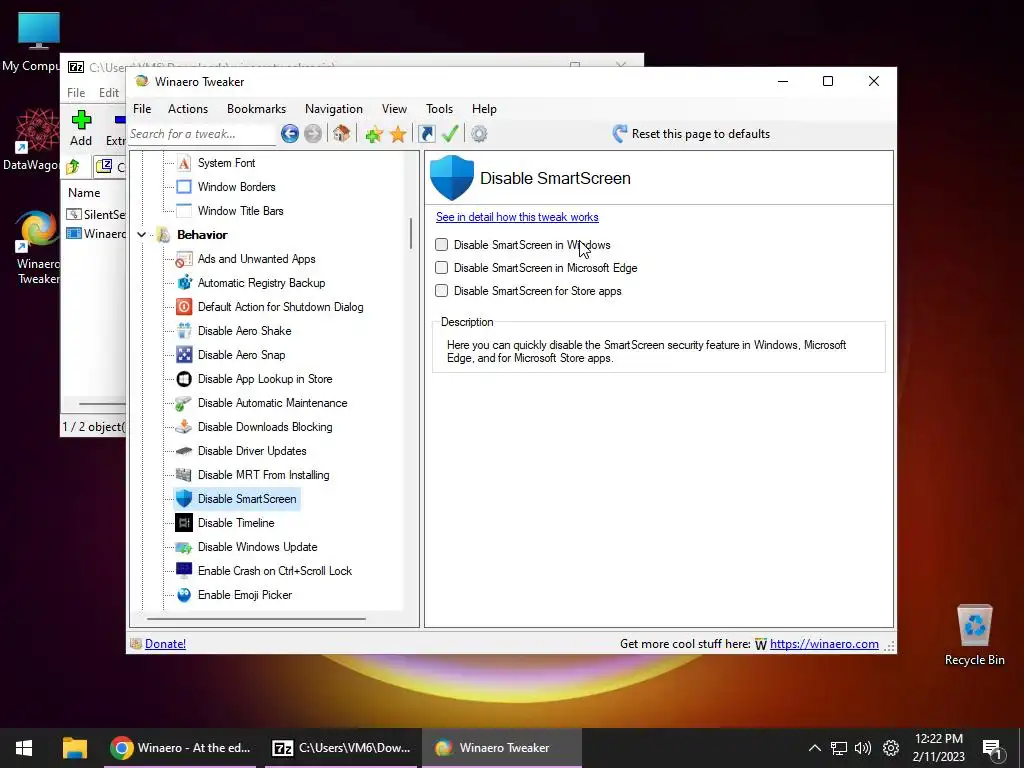The image size is (1024, 768).
Task: Click the Enable Emoji Picker icon
Action: pos(184,595)
